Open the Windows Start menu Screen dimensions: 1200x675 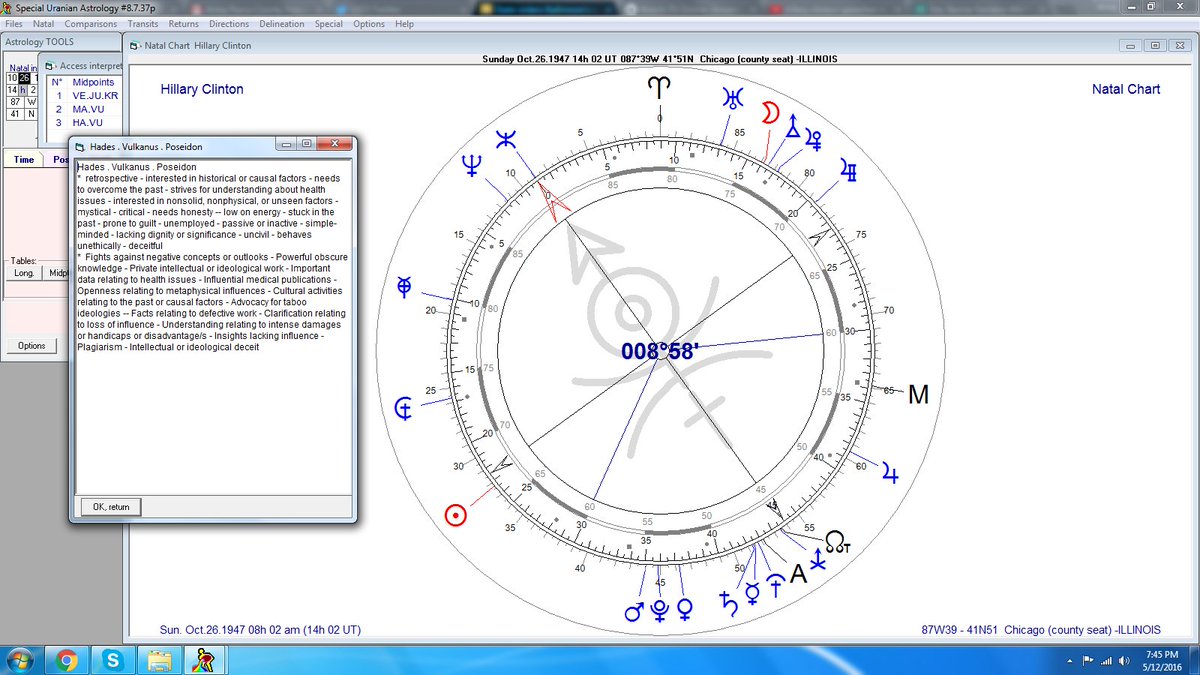click(x=20, y=660)
